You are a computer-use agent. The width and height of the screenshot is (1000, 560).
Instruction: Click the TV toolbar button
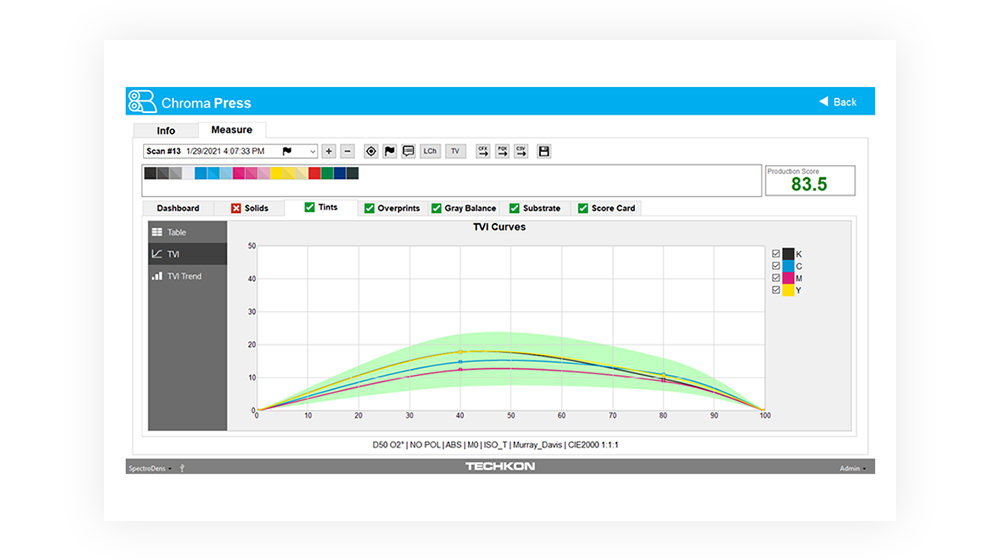tap(455, 151)
